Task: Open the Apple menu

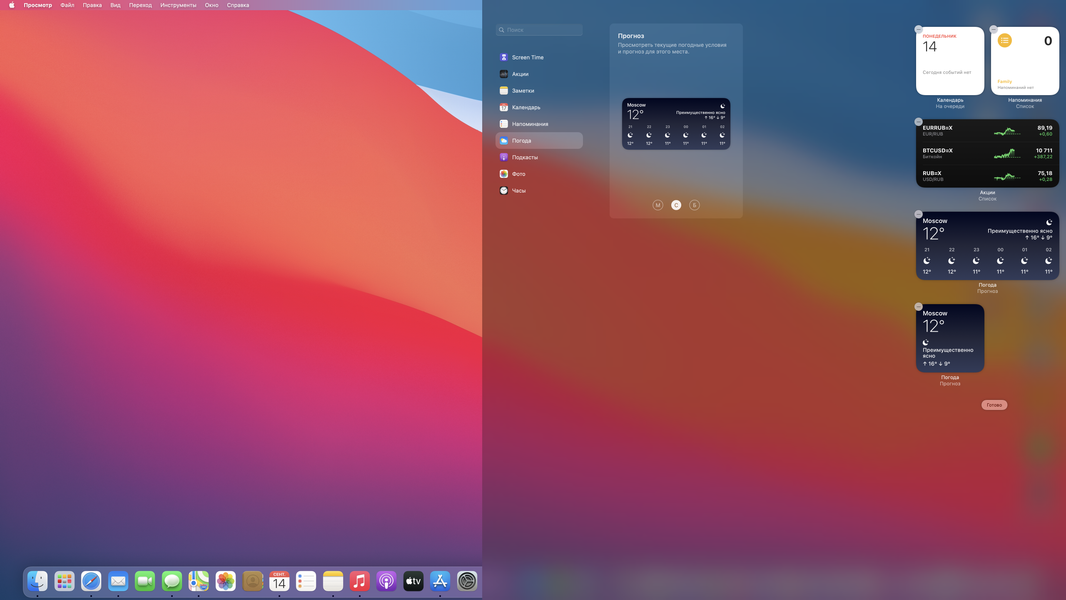Action: (11, 5)
